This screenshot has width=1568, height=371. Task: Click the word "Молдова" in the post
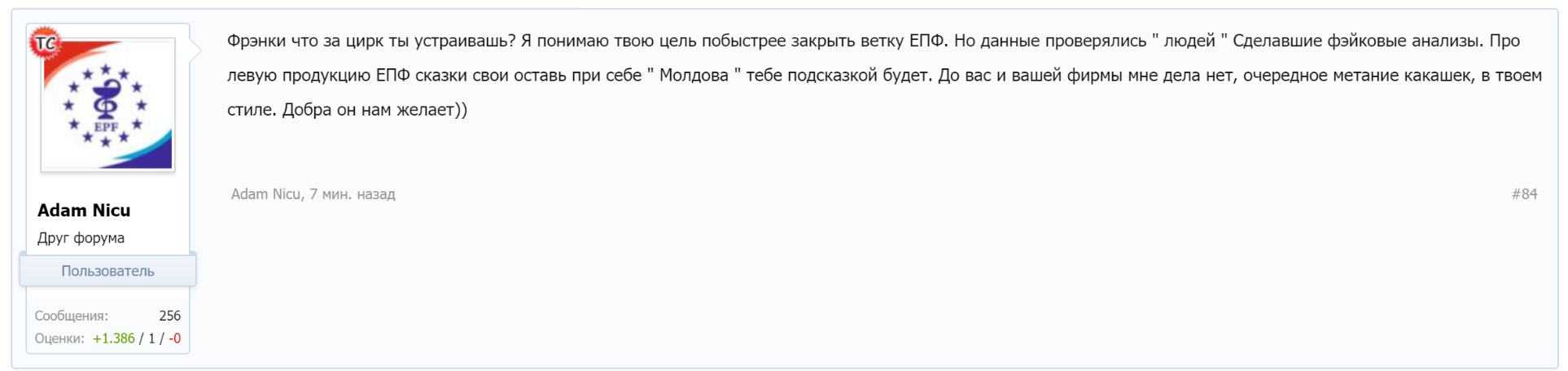point(694,76)
